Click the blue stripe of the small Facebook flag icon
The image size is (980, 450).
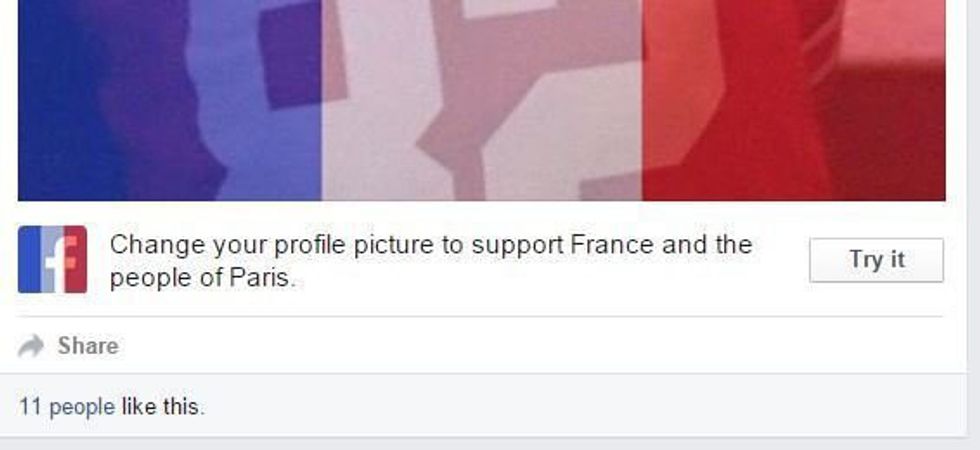(29, 259)
